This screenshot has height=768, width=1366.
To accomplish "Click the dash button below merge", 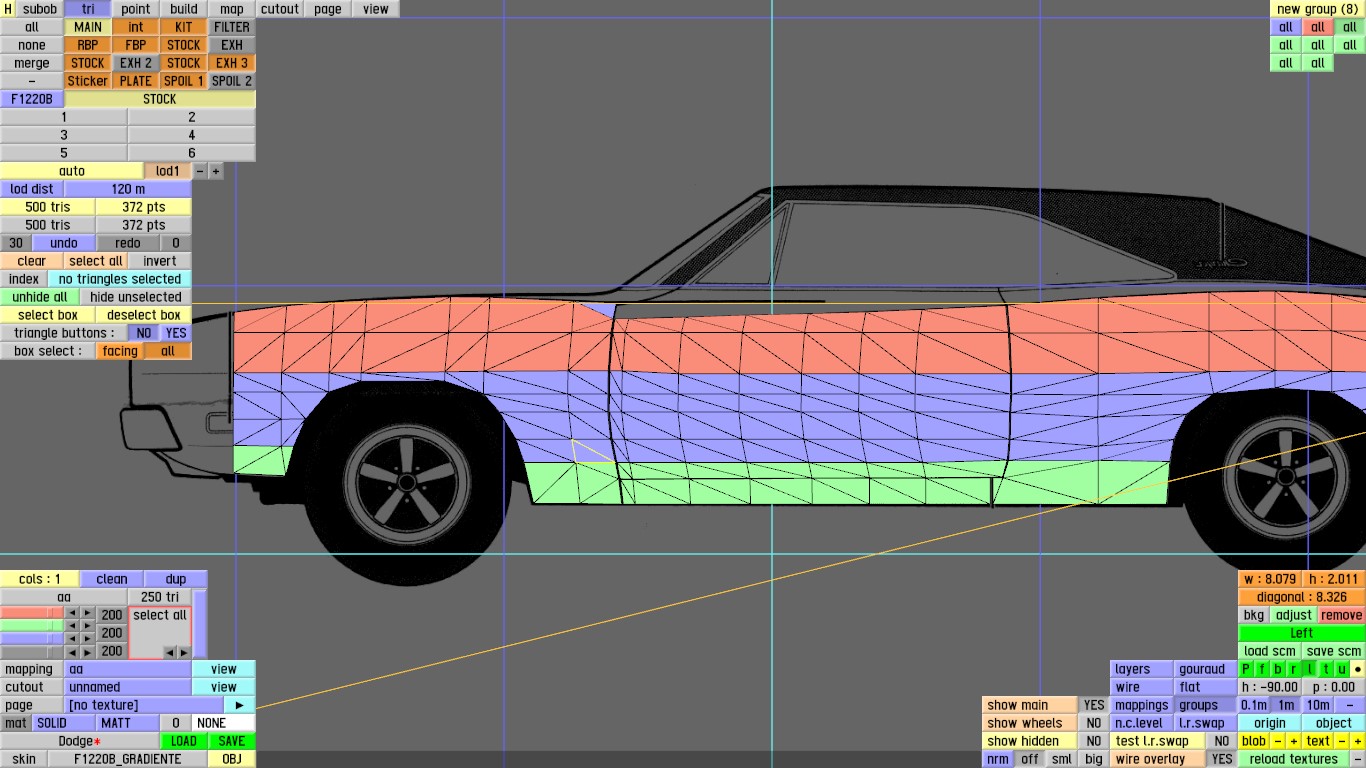I will pos(32,81).
